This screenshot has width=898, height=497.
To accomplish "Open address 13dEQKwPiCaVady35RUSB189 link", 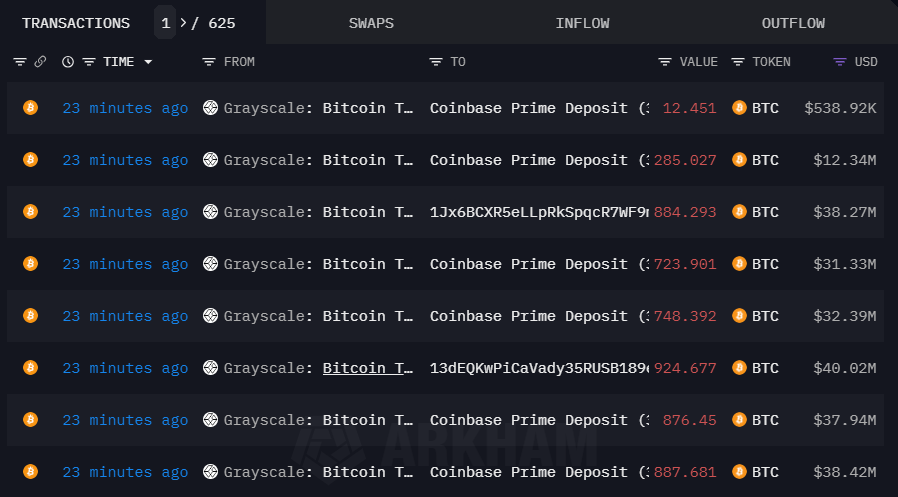I will (x=539, y=368).
